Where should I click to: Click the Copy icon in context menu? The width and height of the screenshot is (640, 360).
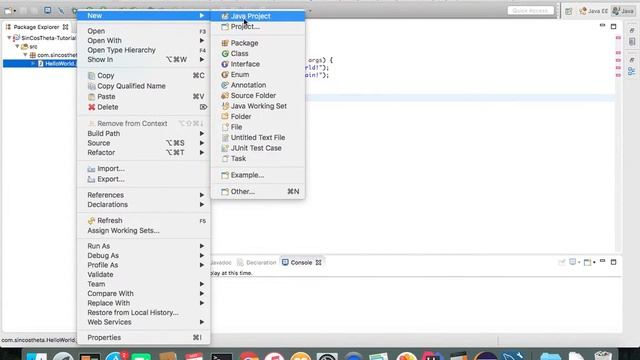[91, 76]
